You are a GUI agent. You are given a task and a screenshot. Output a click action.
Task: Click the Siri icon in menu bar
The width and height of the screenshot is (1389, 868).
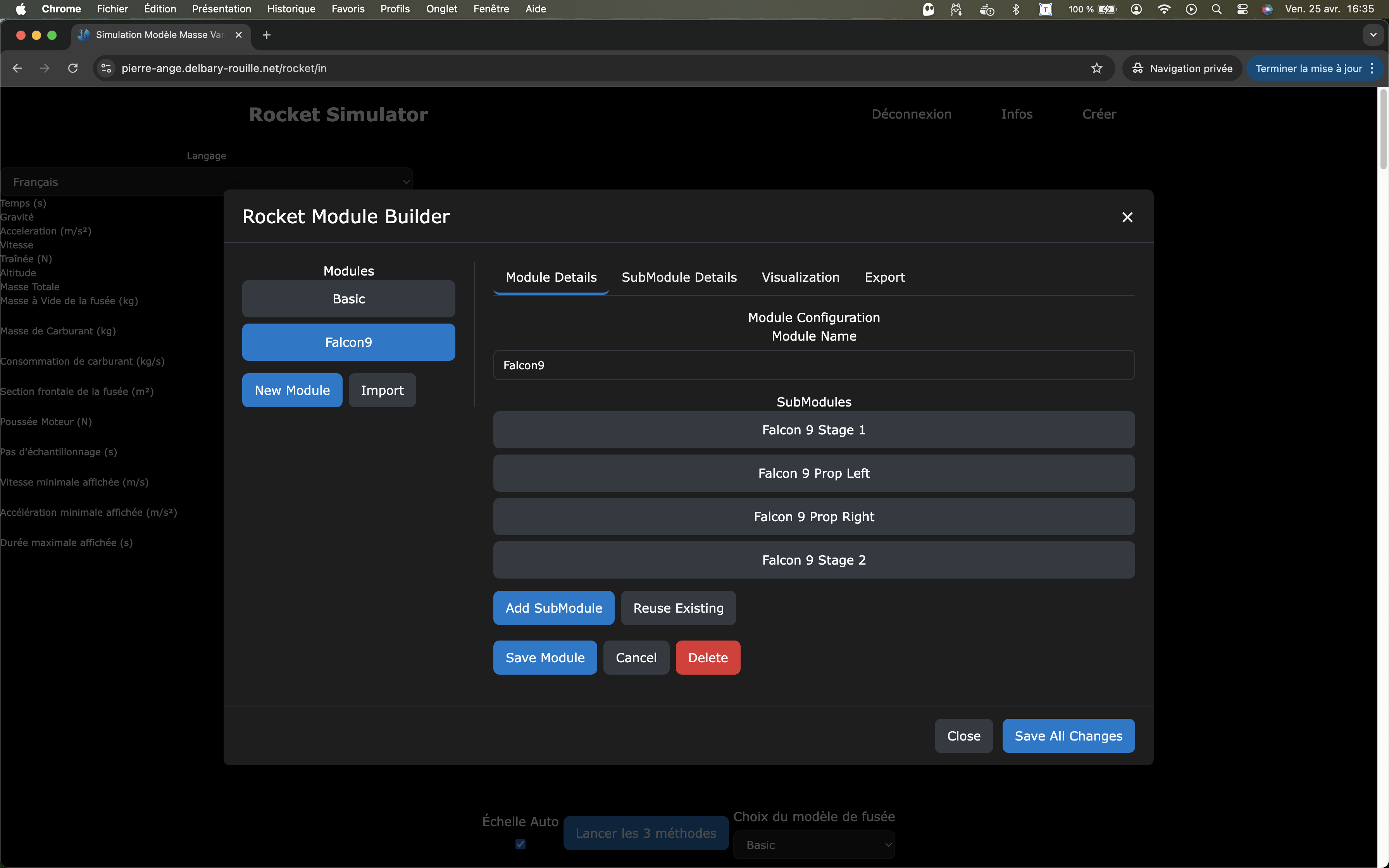click(1267, 9)
